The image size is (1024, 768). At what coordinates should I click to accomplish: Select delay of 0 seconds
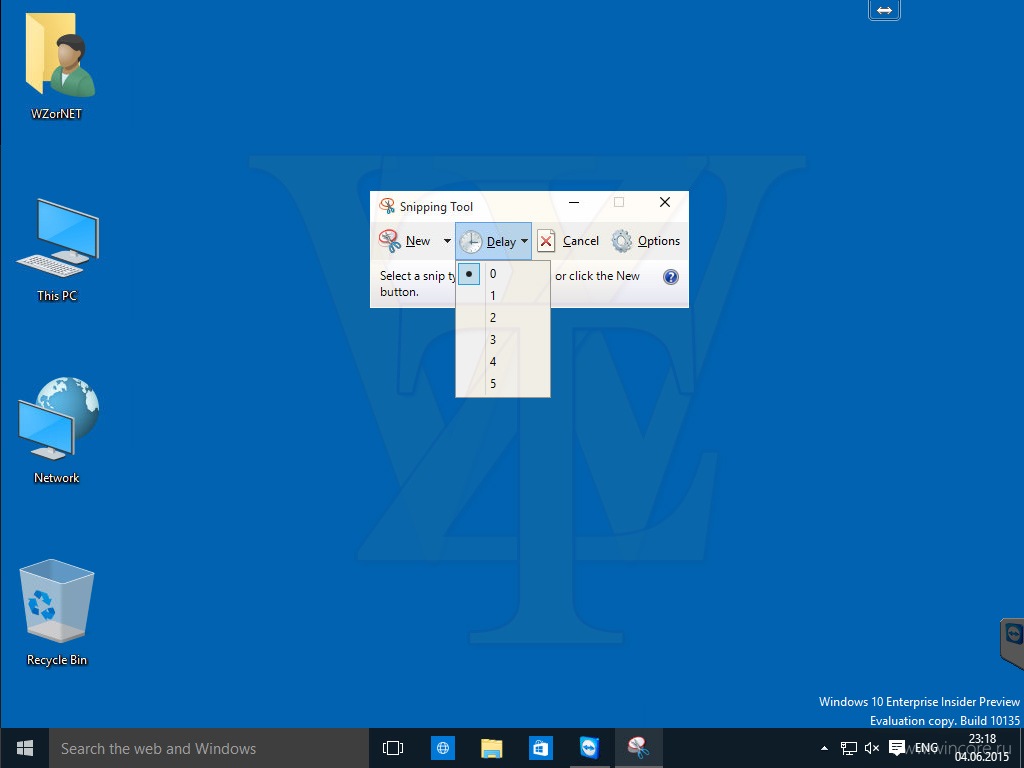[503, 274]
